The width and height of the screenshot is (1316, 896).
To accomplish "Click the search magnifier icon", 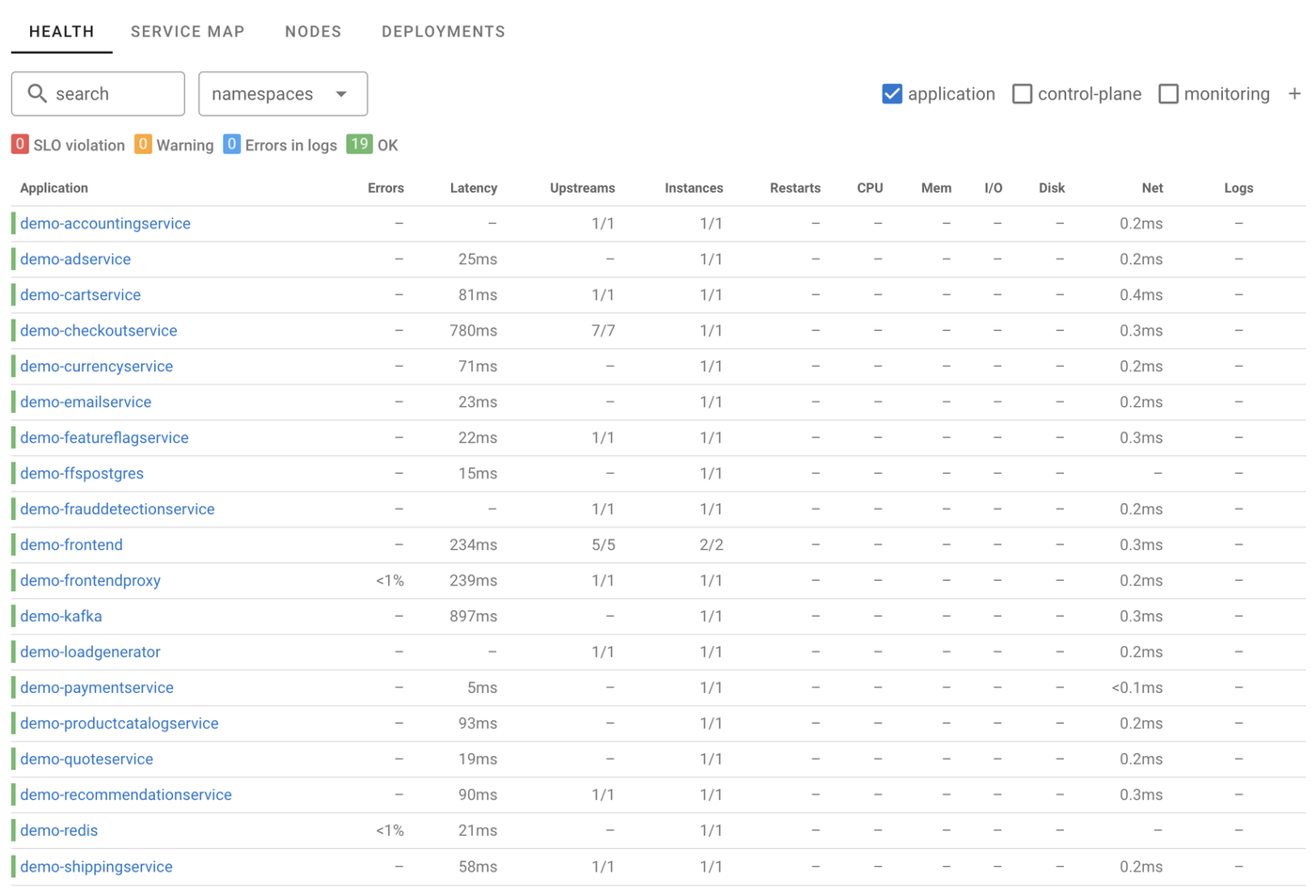I will [37, 94].
